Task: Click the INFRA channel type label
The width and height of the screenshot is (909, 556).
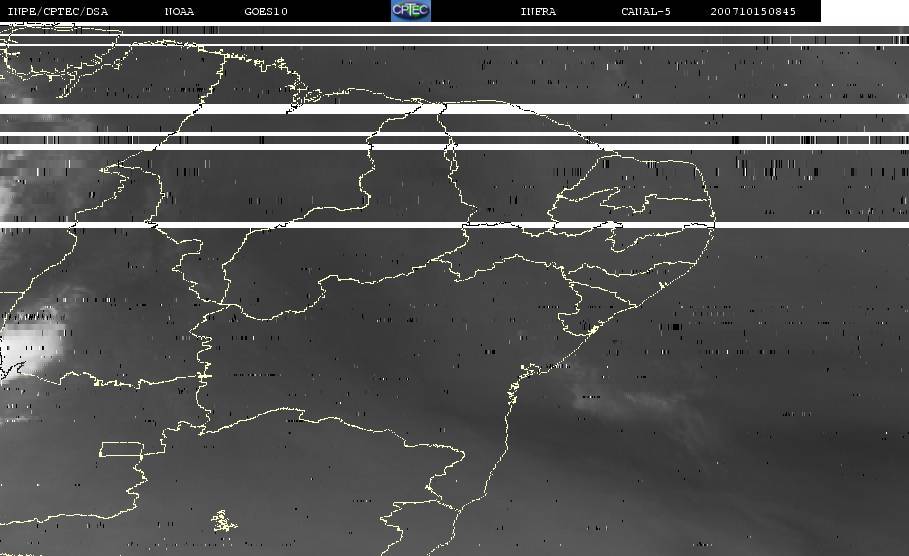Action: click(x=538, y=12)
